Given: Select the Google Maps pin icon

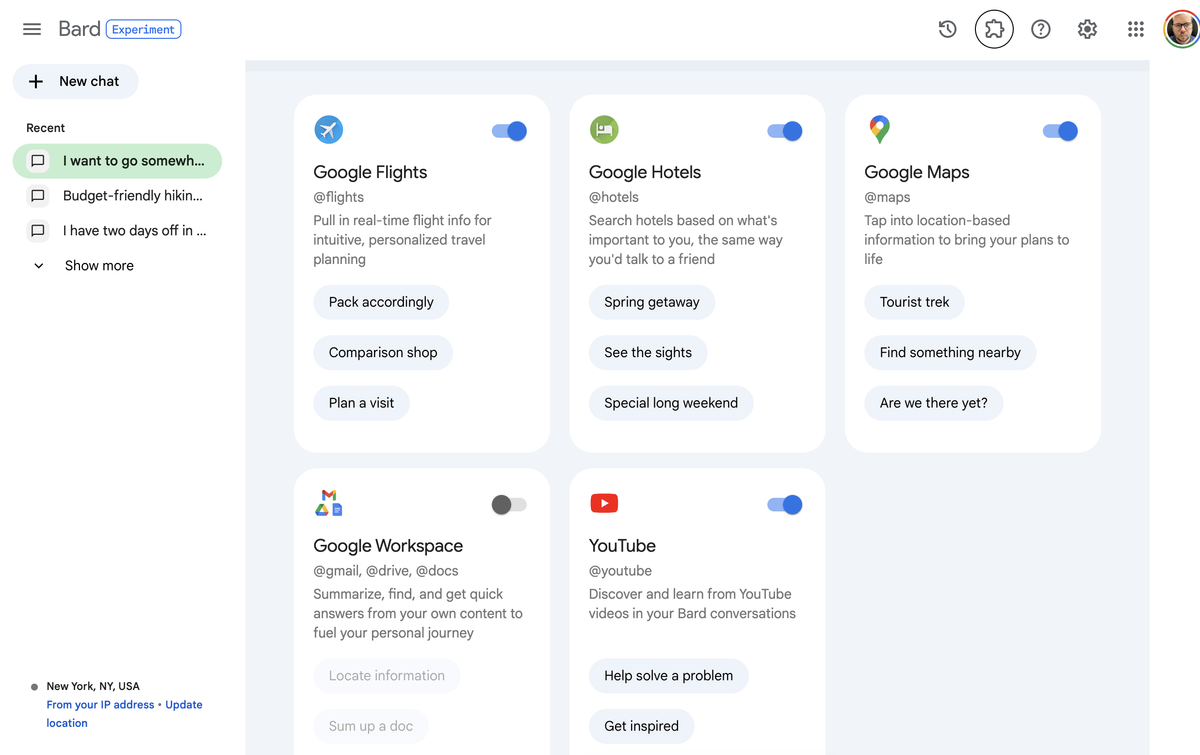Looking at the screenshot, I should [878, 129].
